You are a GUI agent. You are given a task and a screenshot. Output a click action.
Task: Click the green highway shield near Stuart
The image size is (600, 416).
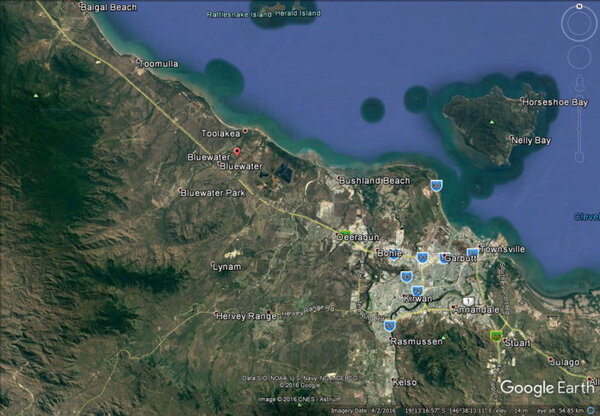tap(495, 336)
